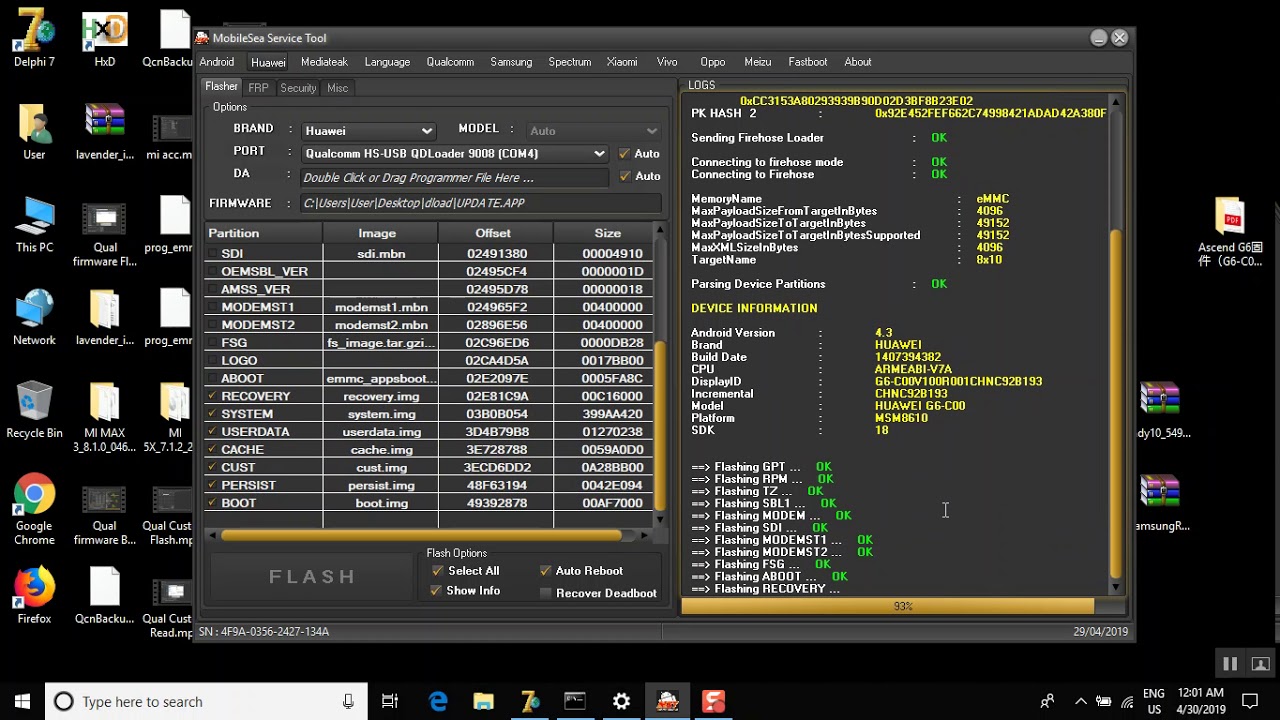Switch to MobileSea Service Tool taskbar icon

pyautogui.click(x=667, y=702)
